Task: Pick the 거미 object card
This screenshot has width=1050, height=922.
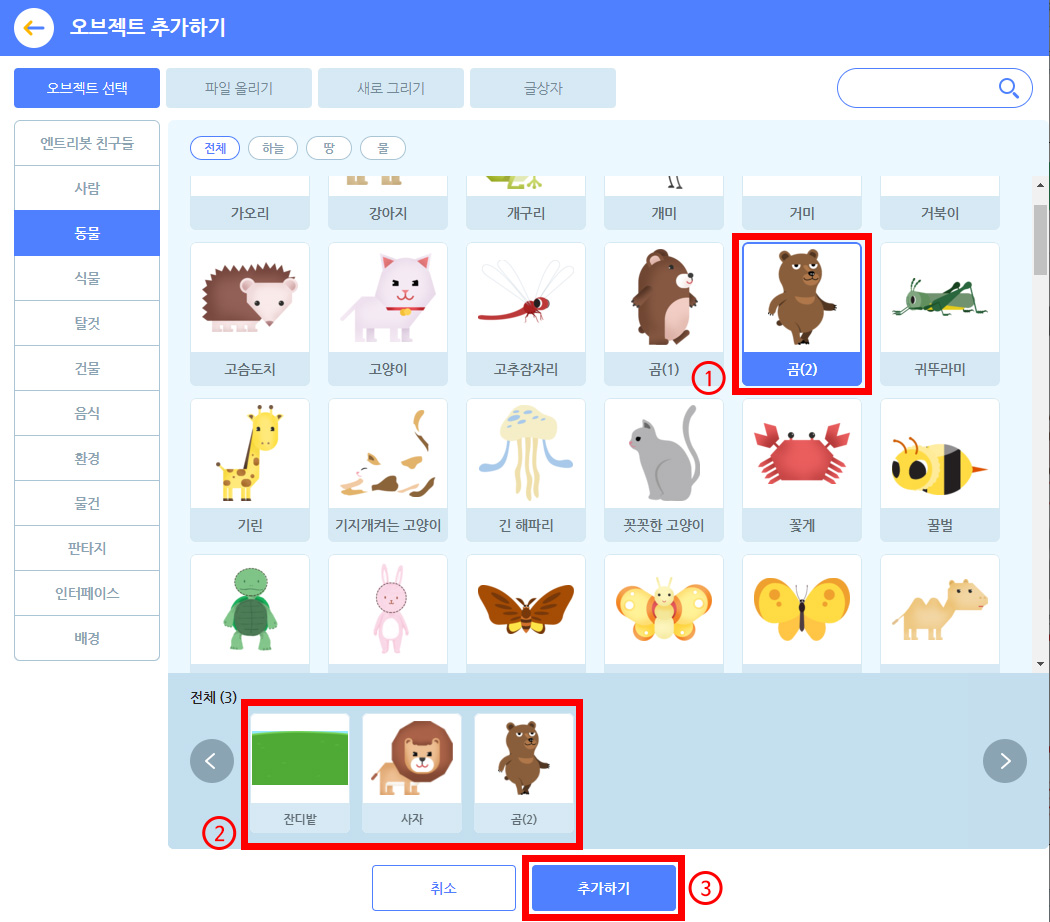Action: point(802,204)
